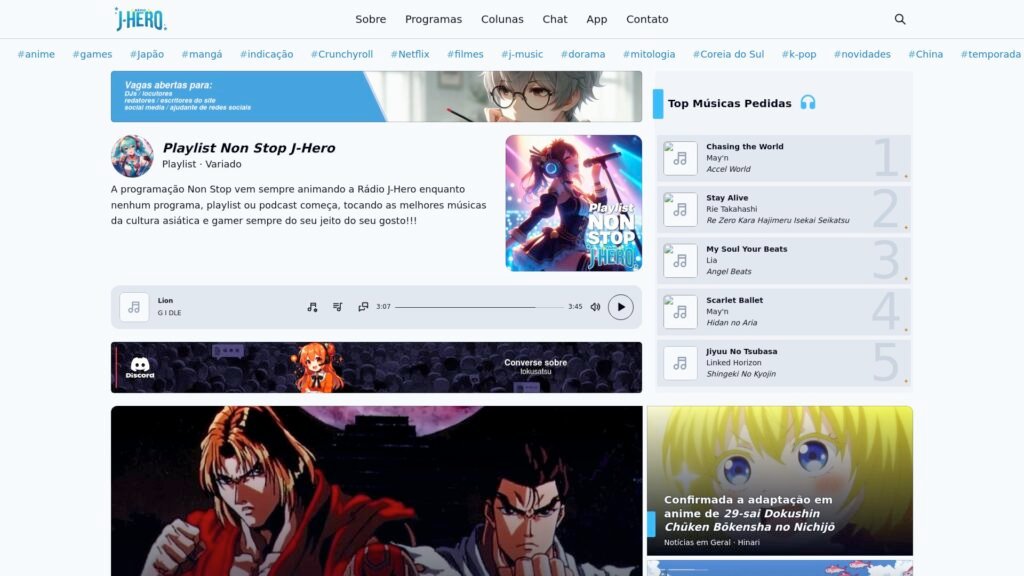The image size is (1024, 576).
Task: Click the Jiyuu No Tsubasa note icon
Action: (x=680, y=363)
